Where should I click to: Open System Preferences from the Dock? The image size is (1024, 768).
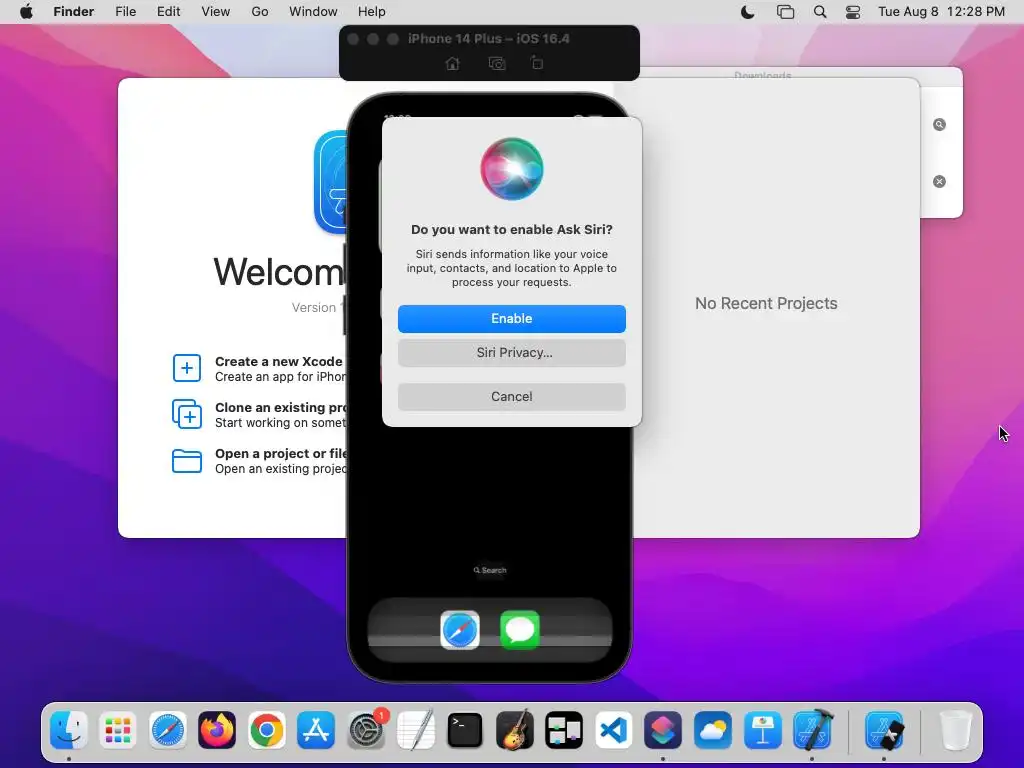[366, 730]
